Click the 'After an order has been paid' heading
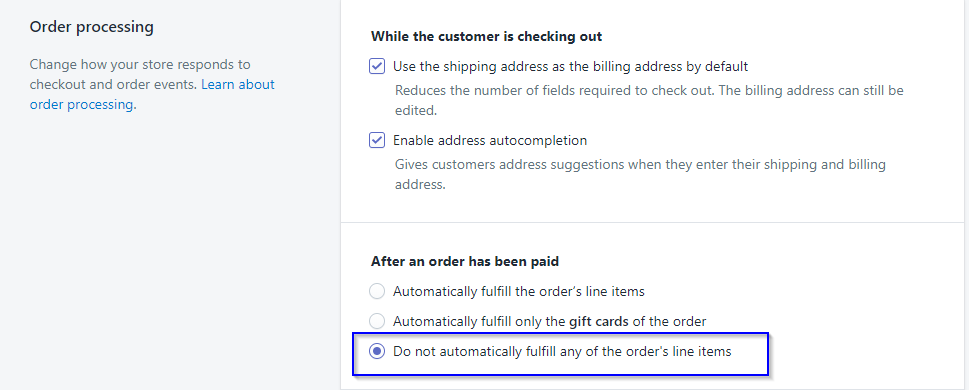This screenshot has width=969, height=390. [x=465, y=261]
